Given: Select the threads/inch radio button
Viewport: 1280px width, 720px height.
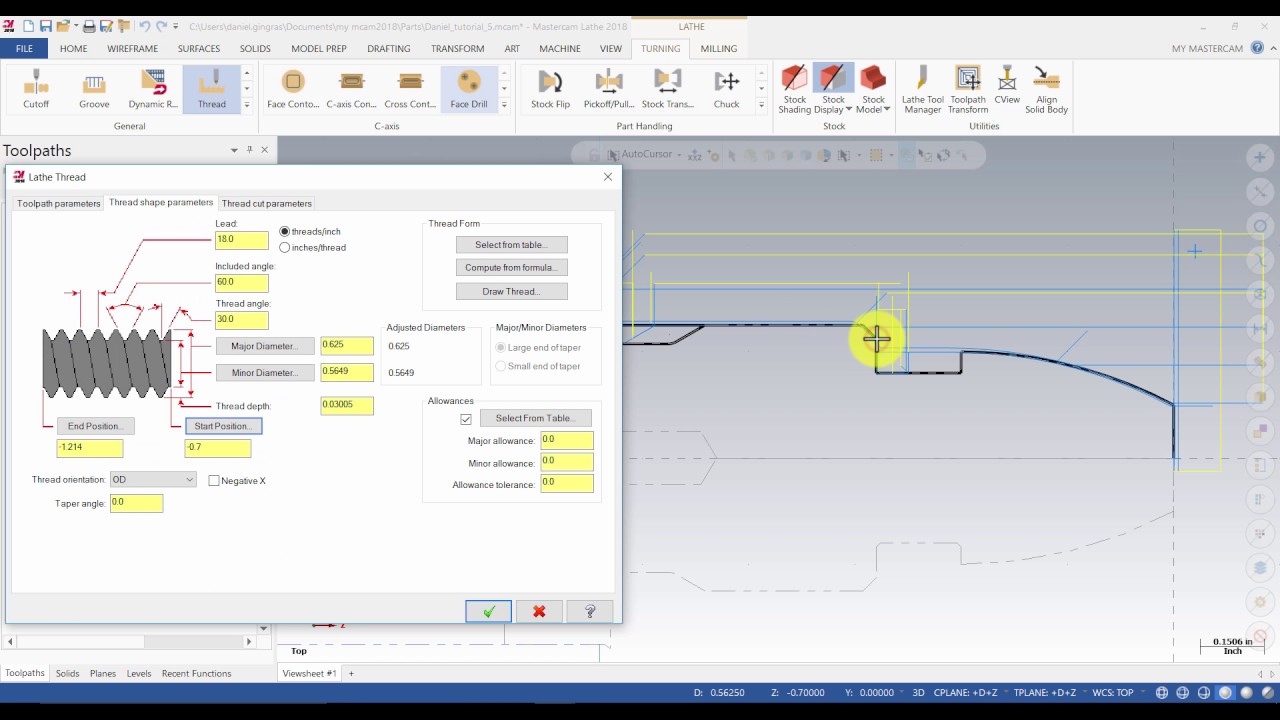Looking at the screenshot, I should pyautogui.click(x=285, y=231).
